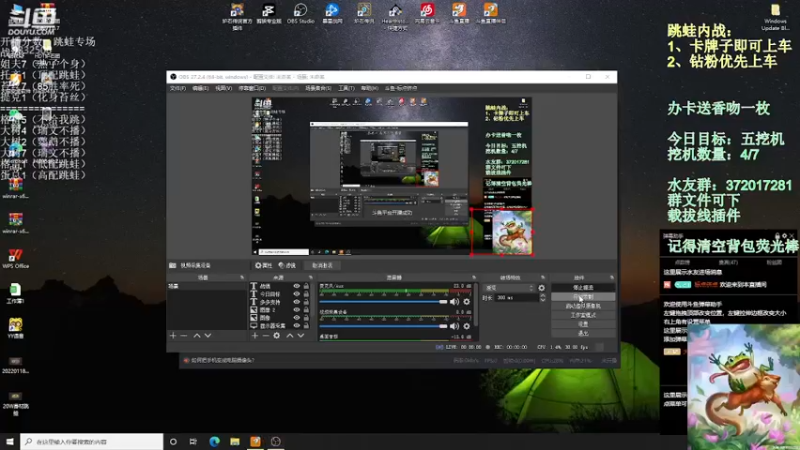
Task: Click the start recording button in controls
Action: pos(583,297)
